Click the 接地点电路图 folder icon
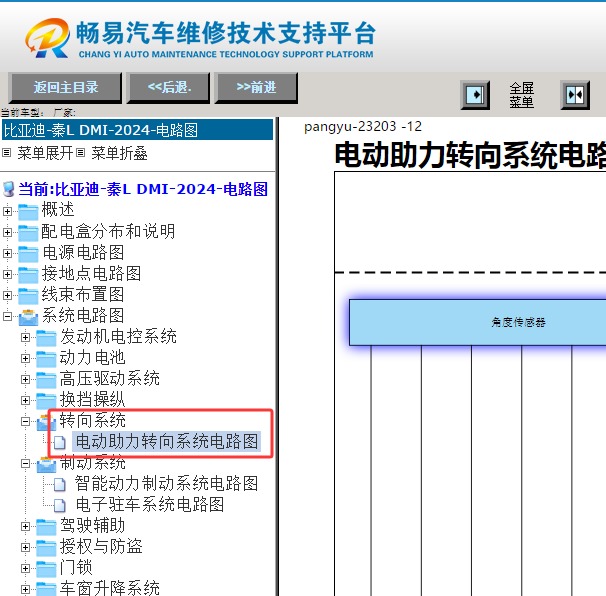The height and width of the screenshot is (596, 606). (28, 274)
